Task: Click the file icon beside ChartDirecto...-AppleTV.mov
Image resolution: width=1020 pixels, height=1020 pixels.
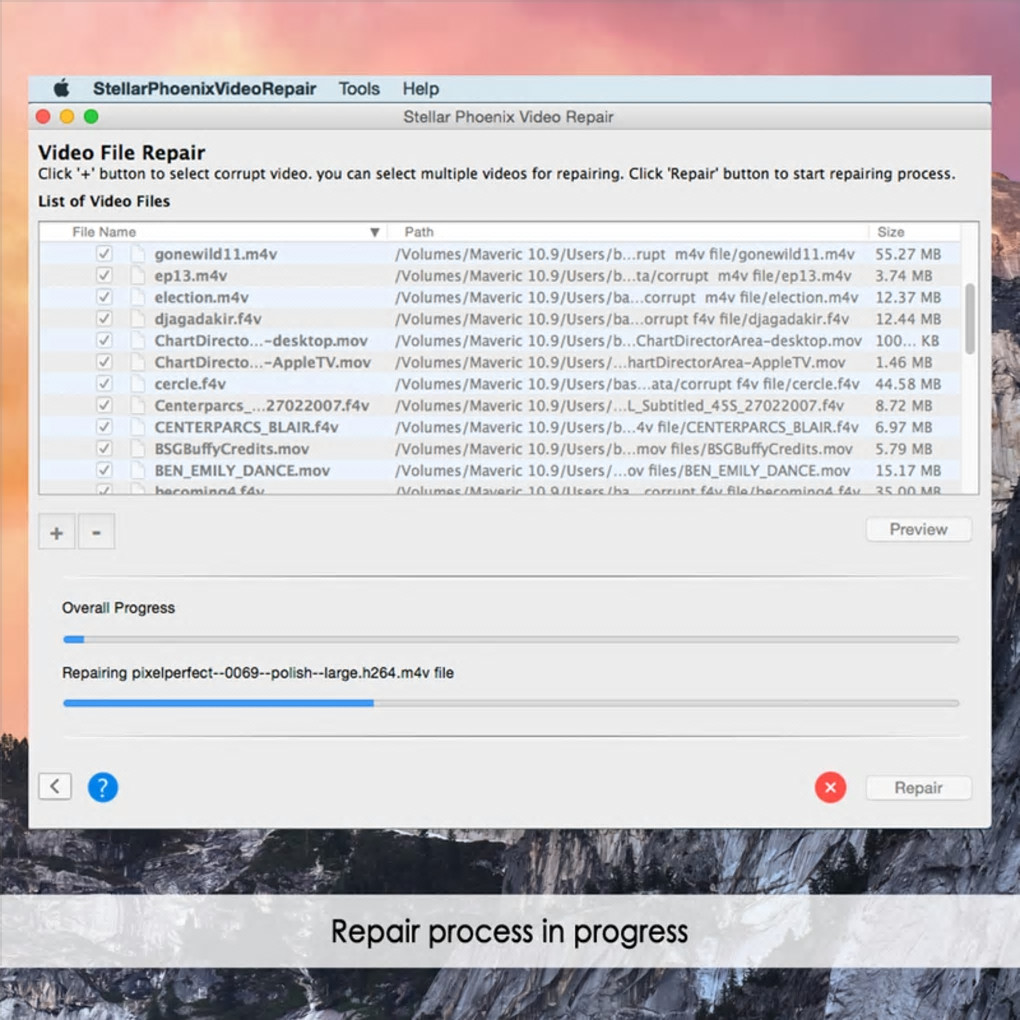Action: (137, 362)
